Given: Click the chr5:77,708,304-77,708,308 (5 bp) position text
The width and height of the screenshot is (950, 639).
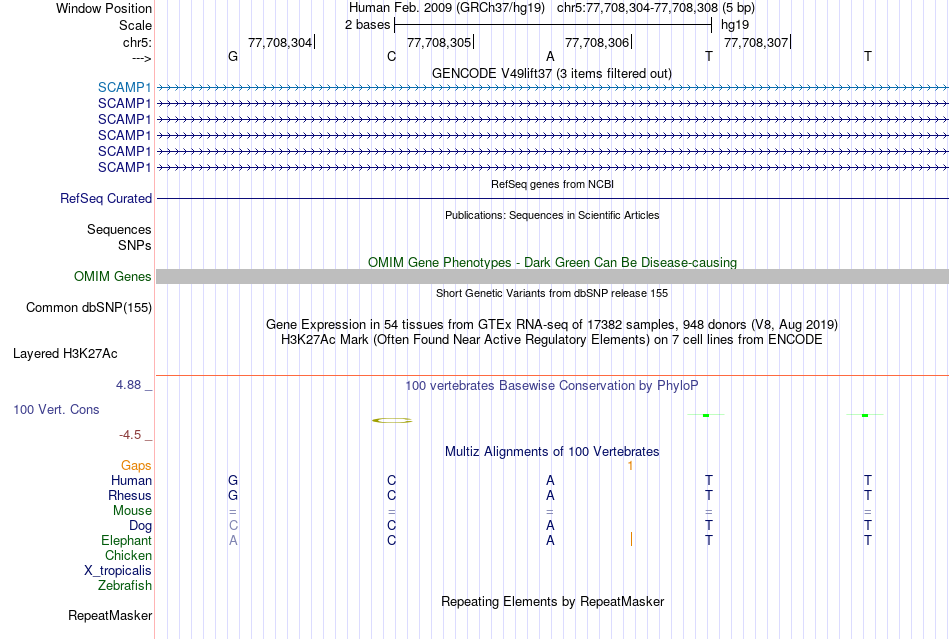Looking at the screenshot, I should pos(656,8).
